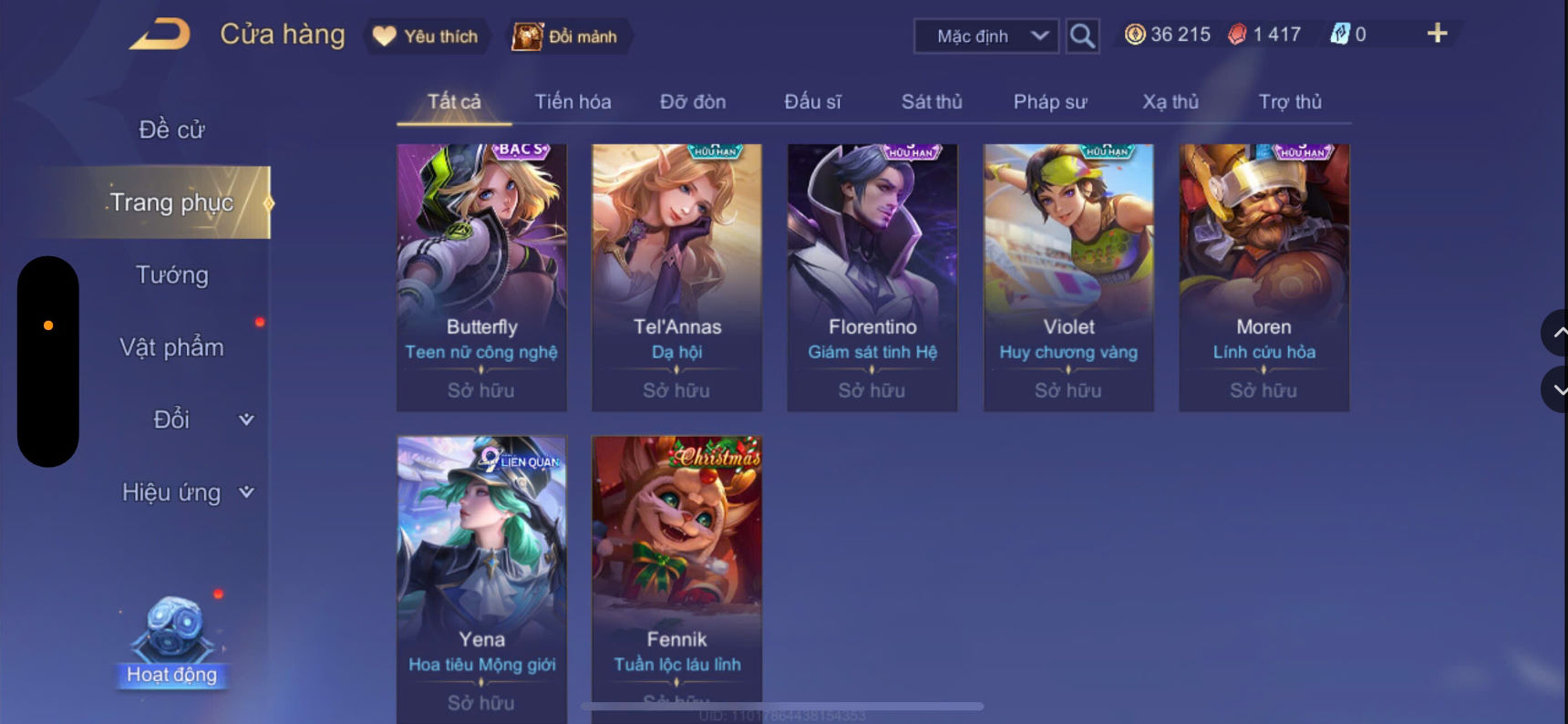Switch to the Tiến hóa tab
The image size is (1568, 724).
[x=573, y=101]
